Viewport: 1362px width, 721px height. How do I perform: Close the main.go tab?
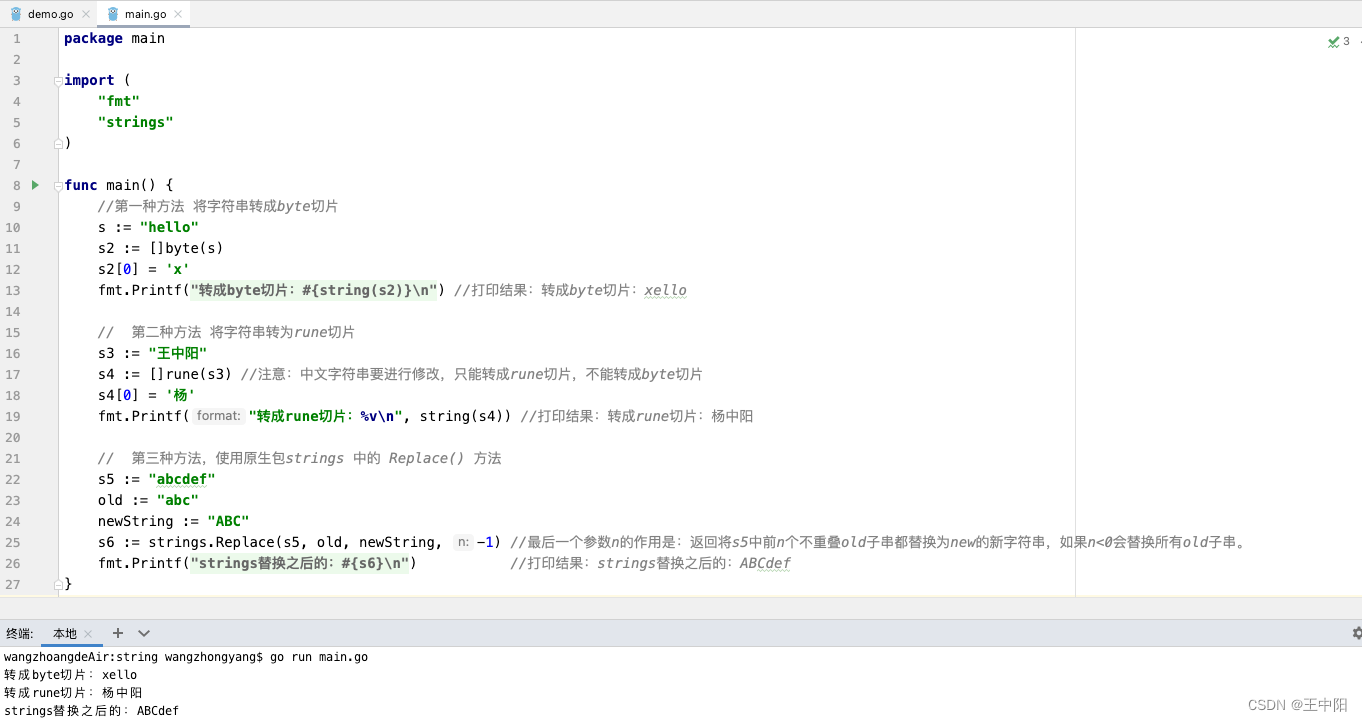pyautogui.click(x=179, y=14)
